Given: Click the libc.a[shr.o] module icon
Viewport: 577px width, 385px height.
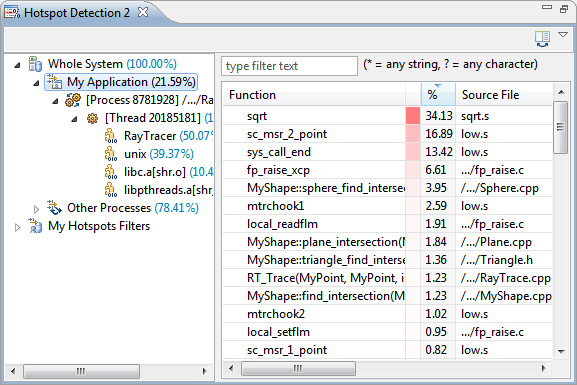Looking at the screenshot, I should [111, 172].
